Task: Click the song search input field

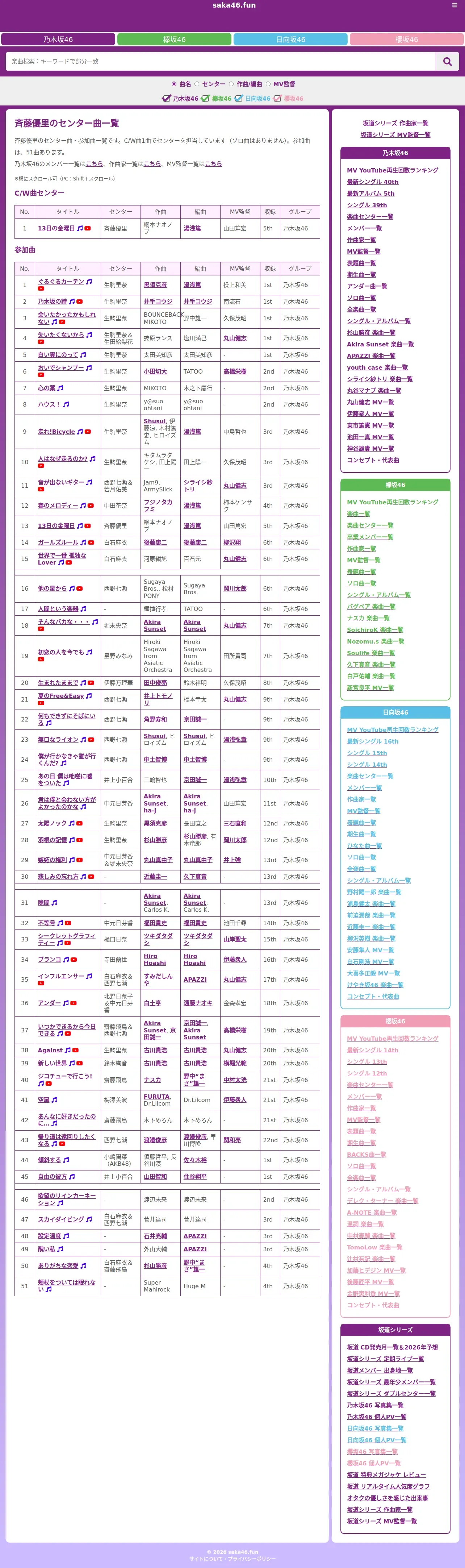Action: pyautogui.click(x=221, y=62)
